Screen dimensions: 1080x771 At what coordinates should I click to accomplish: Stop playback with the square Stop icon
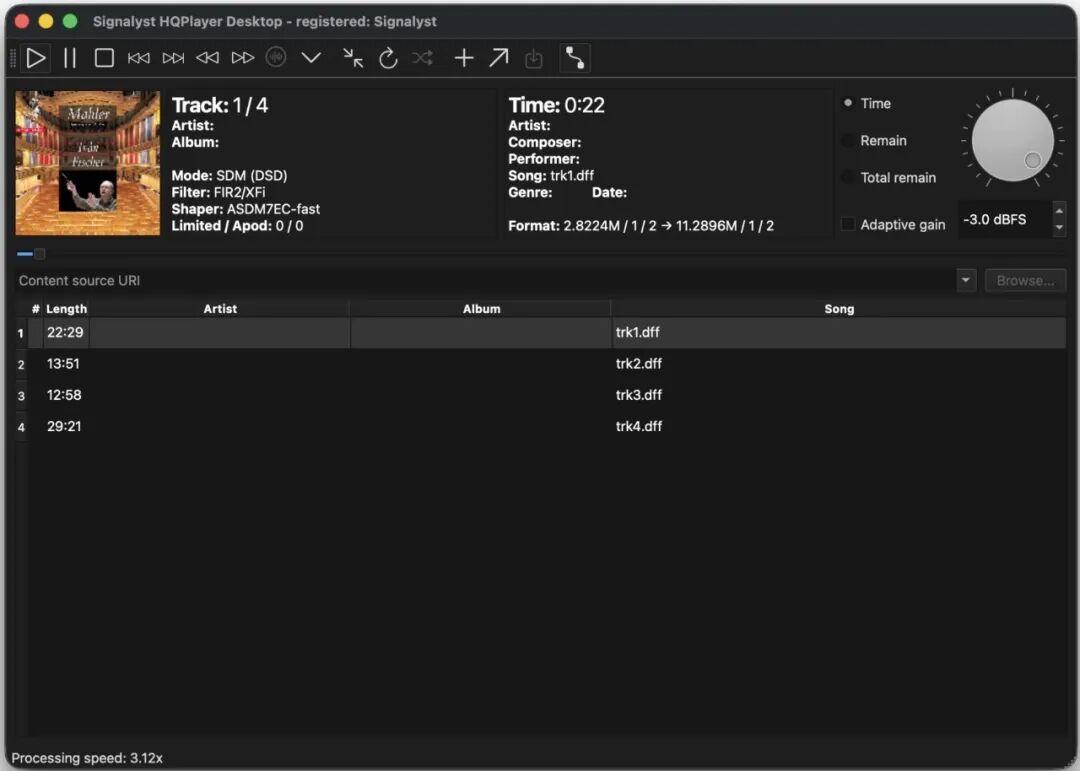click(x=104, y=58)
